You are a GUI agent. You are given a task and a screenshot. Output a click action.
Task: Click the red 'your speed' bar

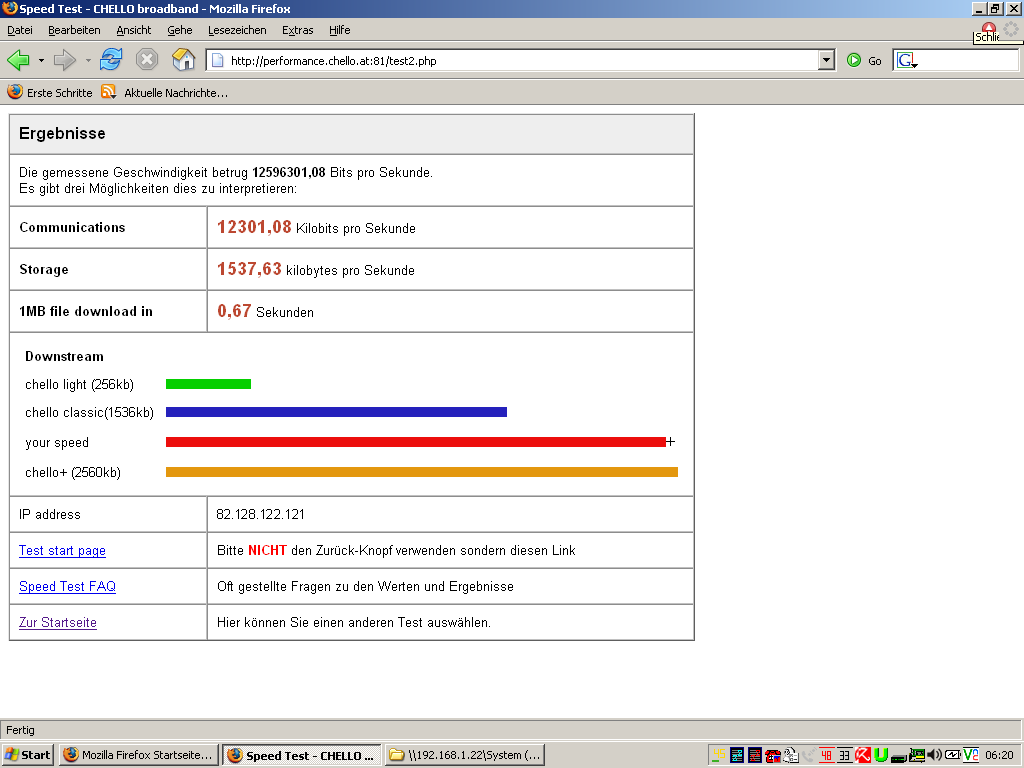click(x=415, y=442)
